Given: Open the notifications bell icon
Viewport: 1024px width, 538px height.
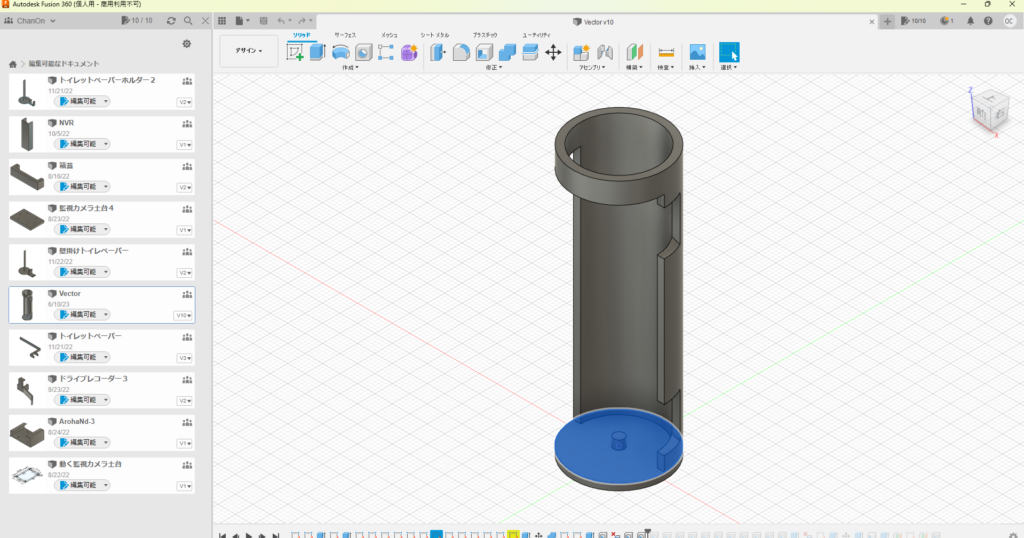Looking at the screenshot, I should pyautogui.click(x=970, y=20).
